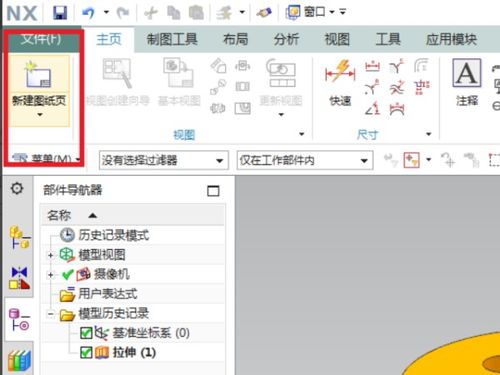Open the Part Navigator sidebar tab

coord(20,319)
